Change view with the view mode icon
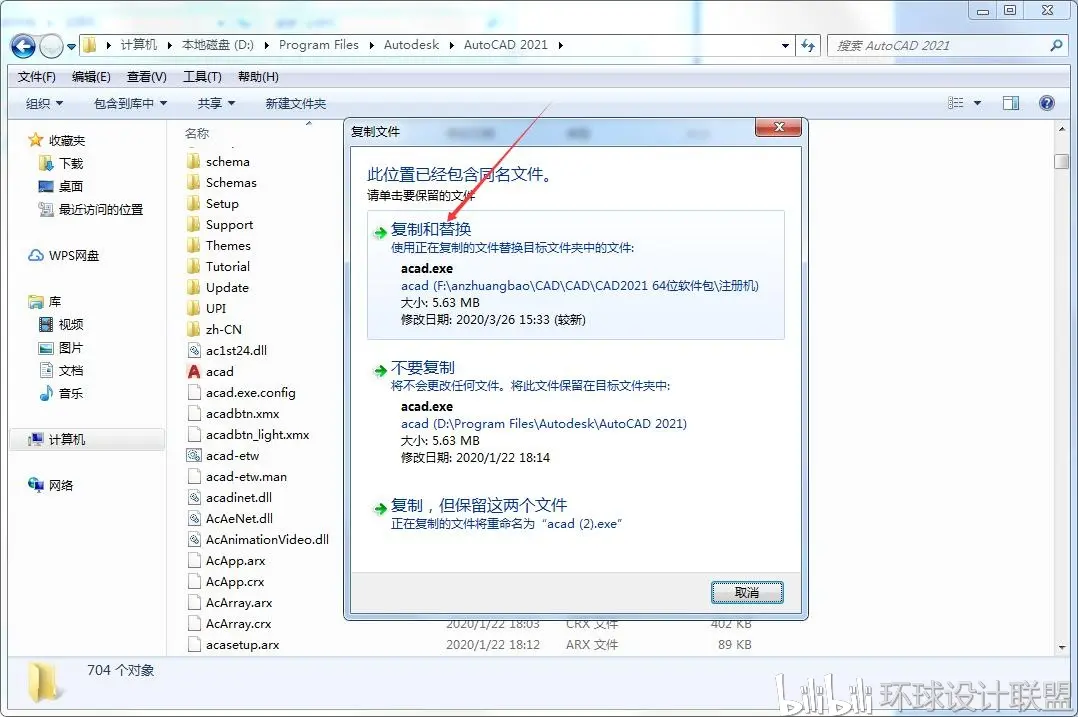The width and height of the screenshot is (1078, 717). 955,103
